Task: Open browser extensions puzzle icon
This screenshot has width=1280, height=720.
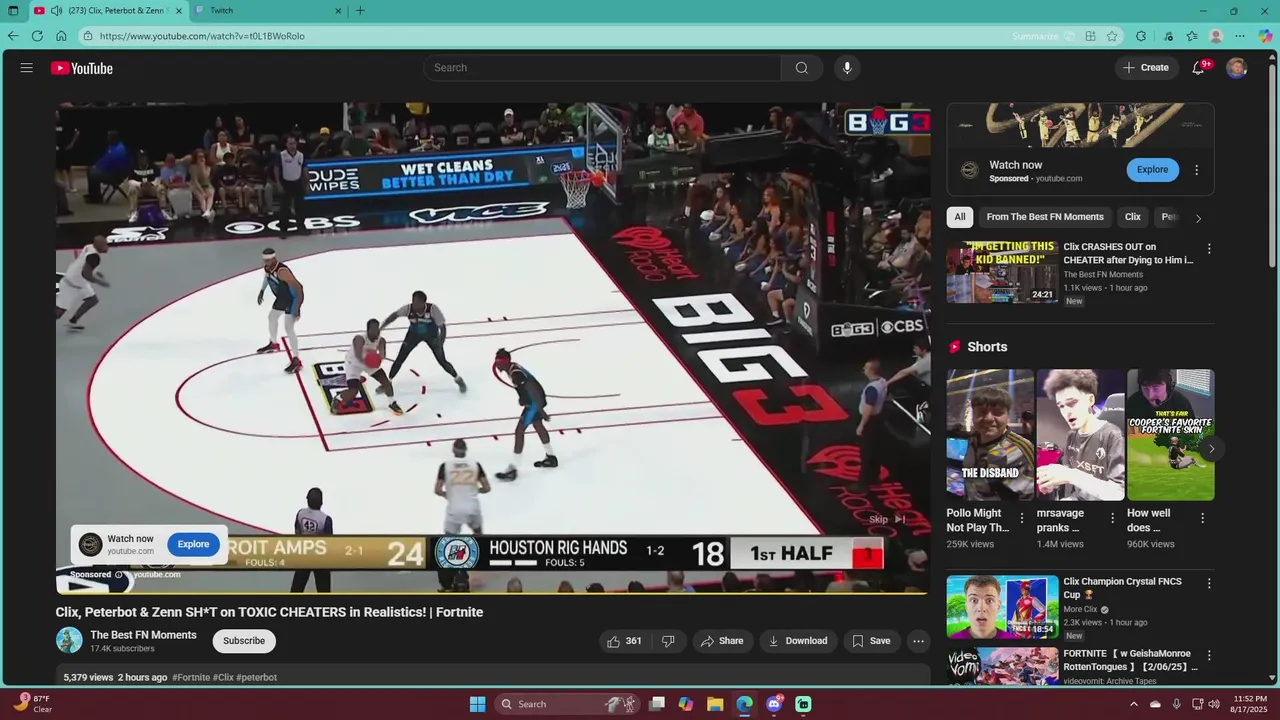Action: (1141, 36)
